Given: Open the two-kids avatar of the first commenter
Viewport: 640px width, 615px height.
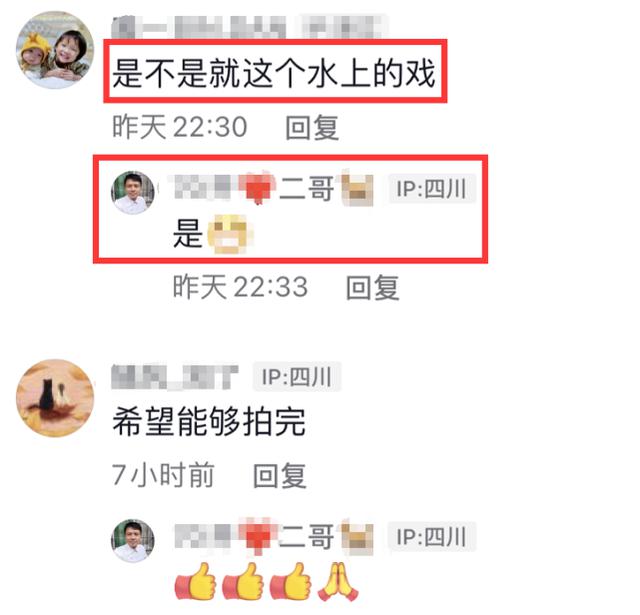Looking at the screenshot, I should pos(55,50).
